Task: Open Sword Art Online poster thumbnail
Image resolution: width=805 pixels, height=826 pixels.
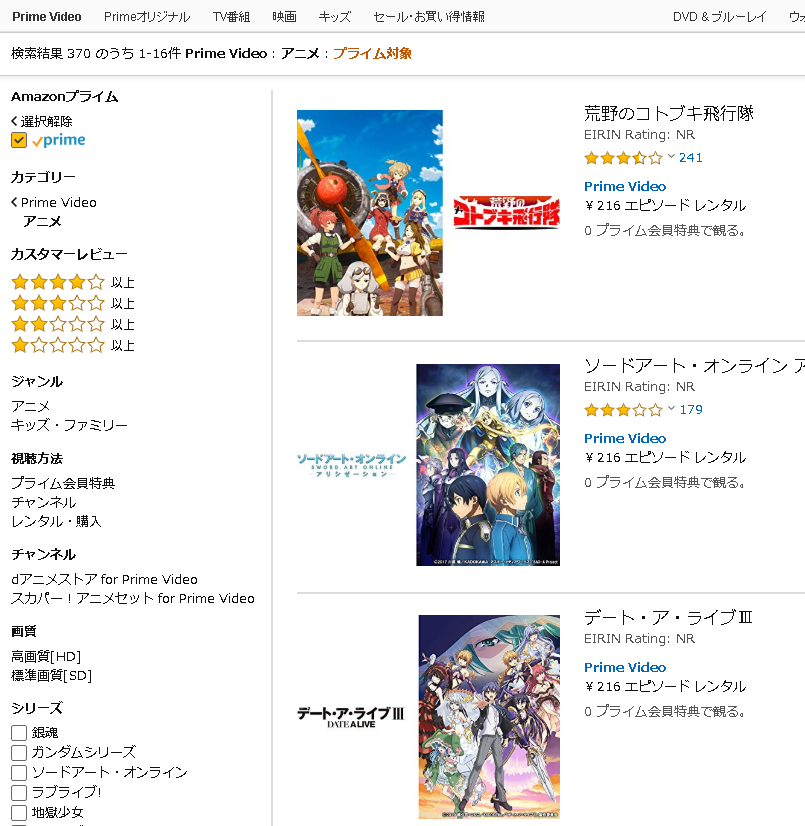Action: click(488, 465)
